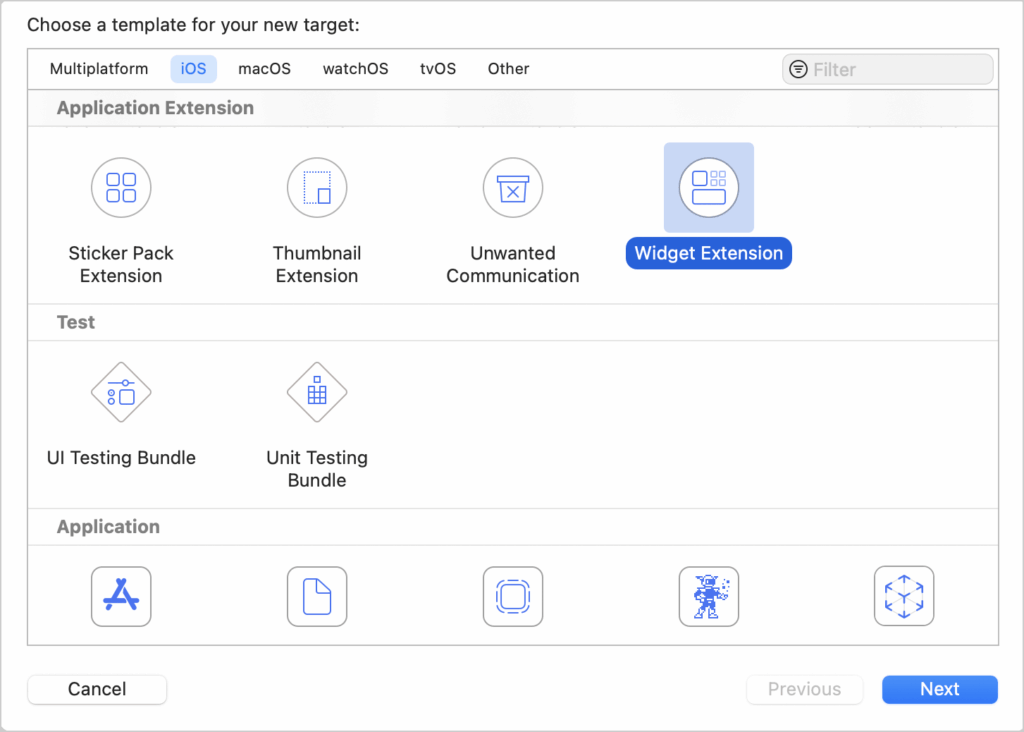This screenshot has height=732, width=1024.
Task: Click the App Store-style App template icon
Action: [x=121, y=596]
